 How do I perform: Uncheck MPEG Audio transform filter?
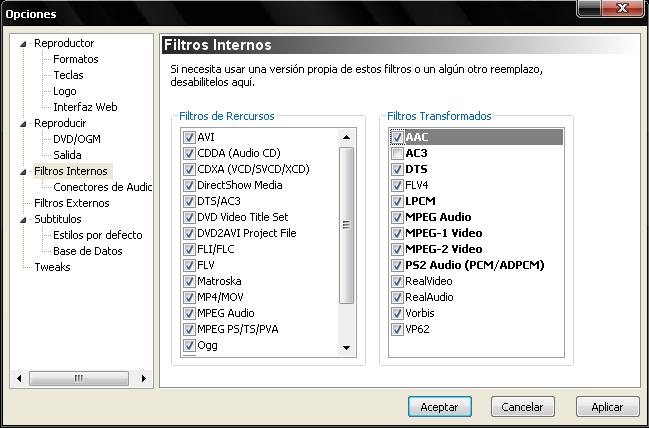click(397, 217)
